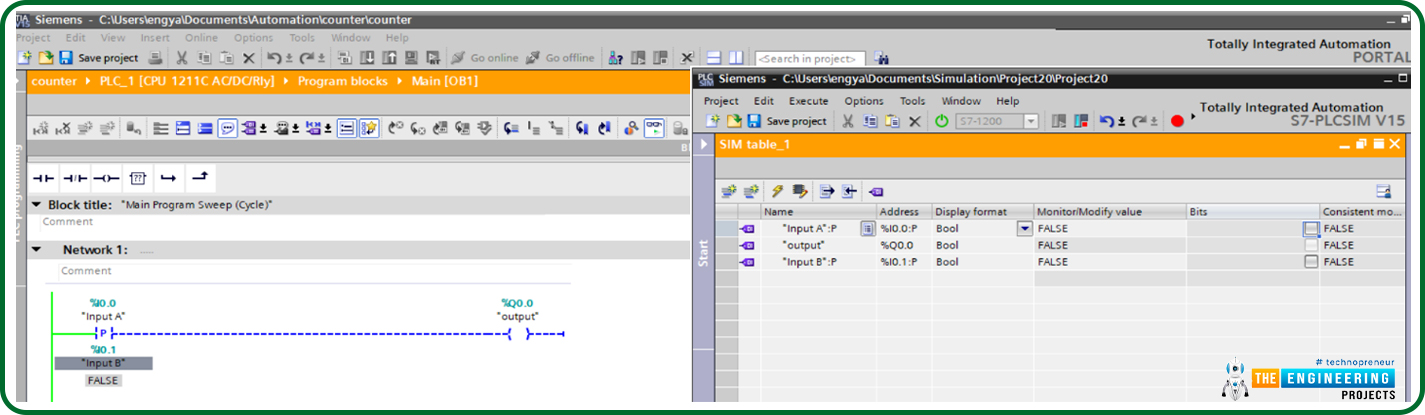Collapse the Block title section
Viewport: 1425px width, 415px height.
pyautogui.click(x=37, y=205)
